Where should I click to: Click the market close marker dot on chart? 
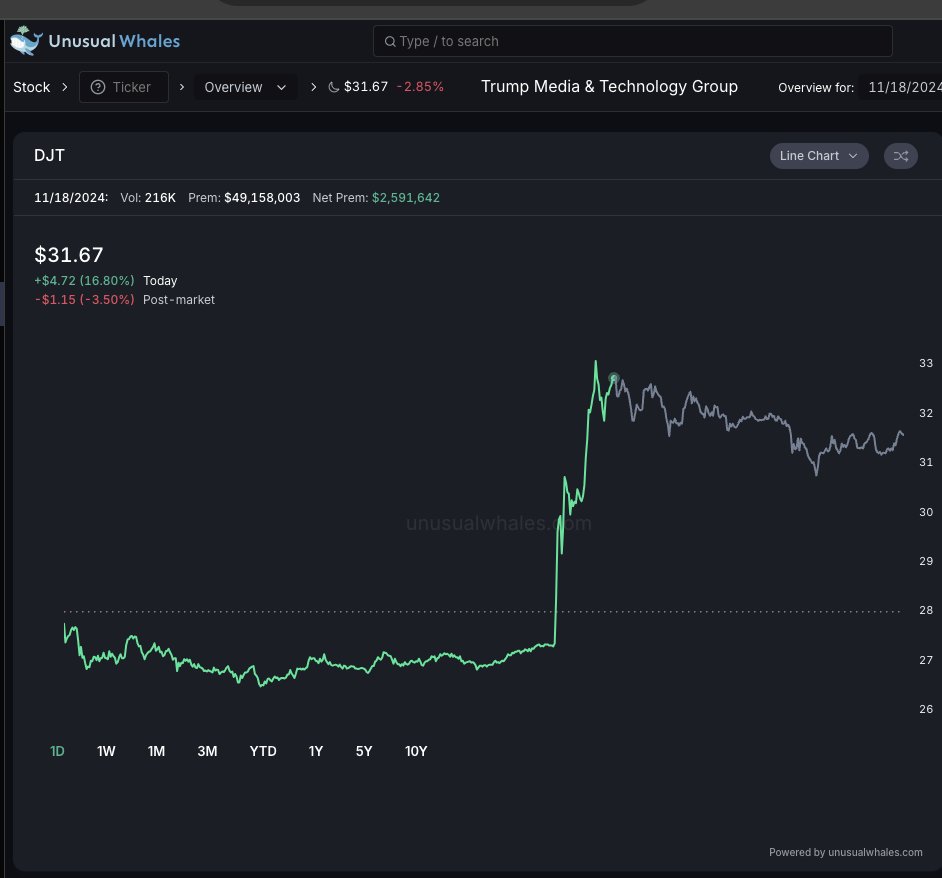pyautogui.click(x=613, y=378)
